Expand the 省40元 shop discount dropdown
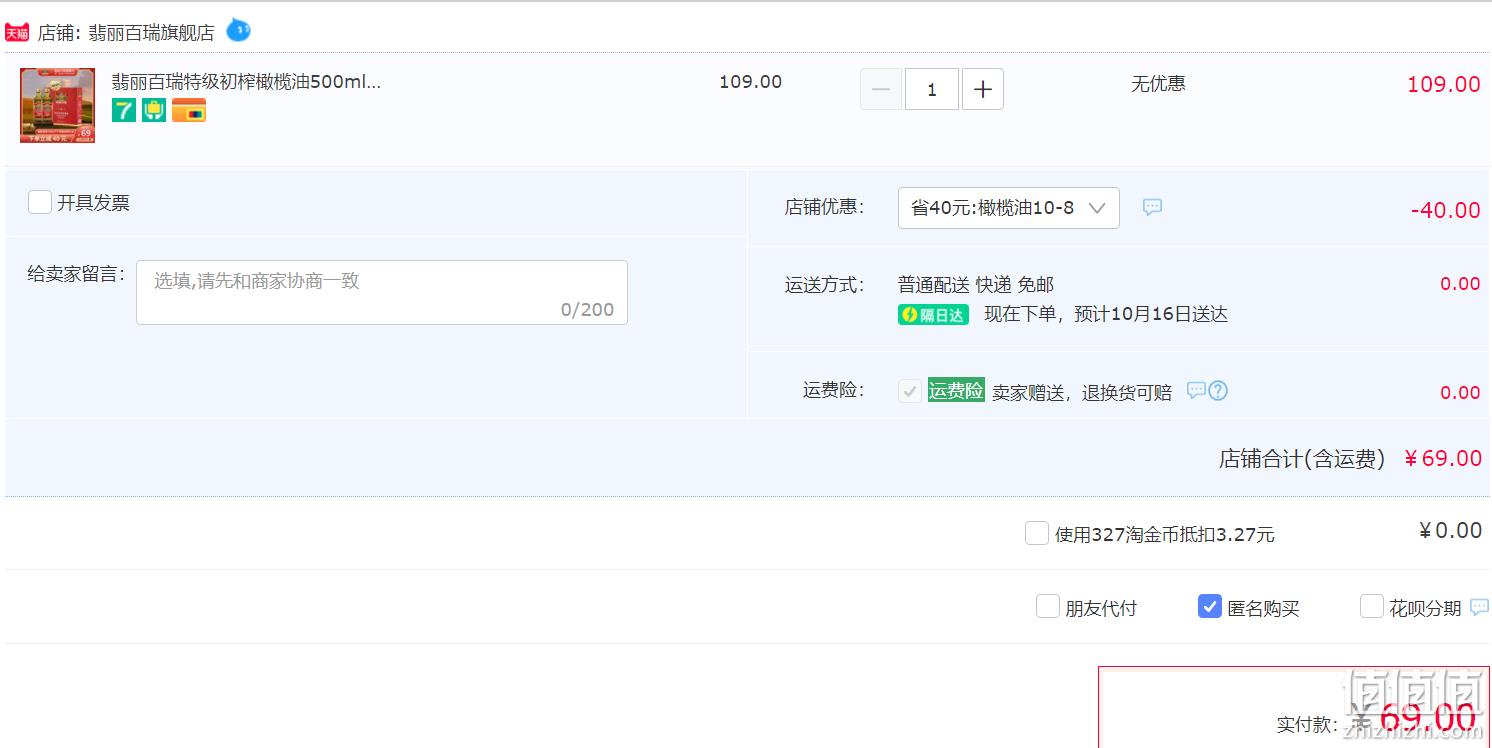Viewport: 1492px width, 748px height. (1009, 208)
